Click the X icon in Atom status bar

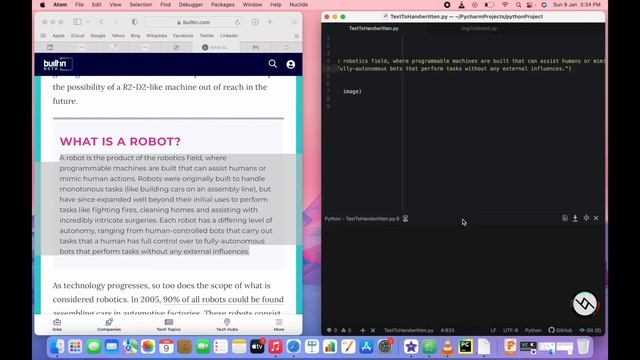[373, 330]
